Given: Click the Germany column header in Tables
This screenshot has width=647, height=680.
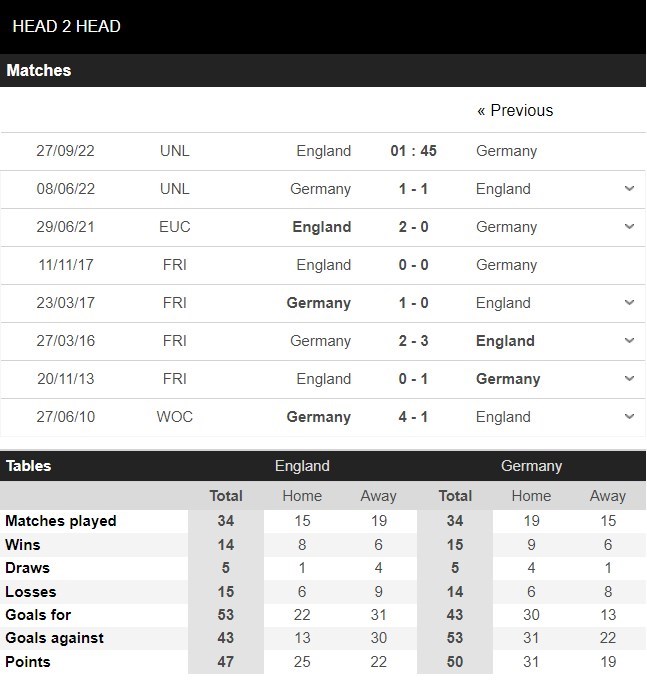Looking at the screenshot, I should pos(531,466).
